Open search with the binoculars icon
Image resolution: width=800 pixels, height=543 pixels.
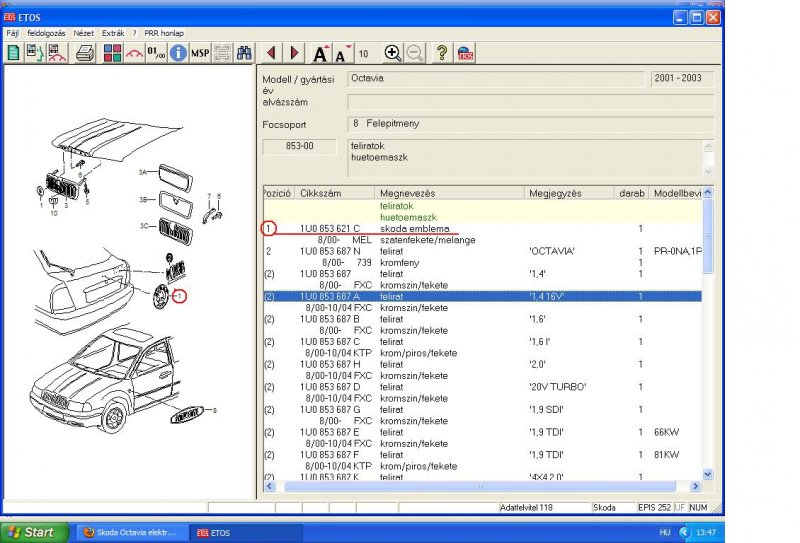pos(244,53)
